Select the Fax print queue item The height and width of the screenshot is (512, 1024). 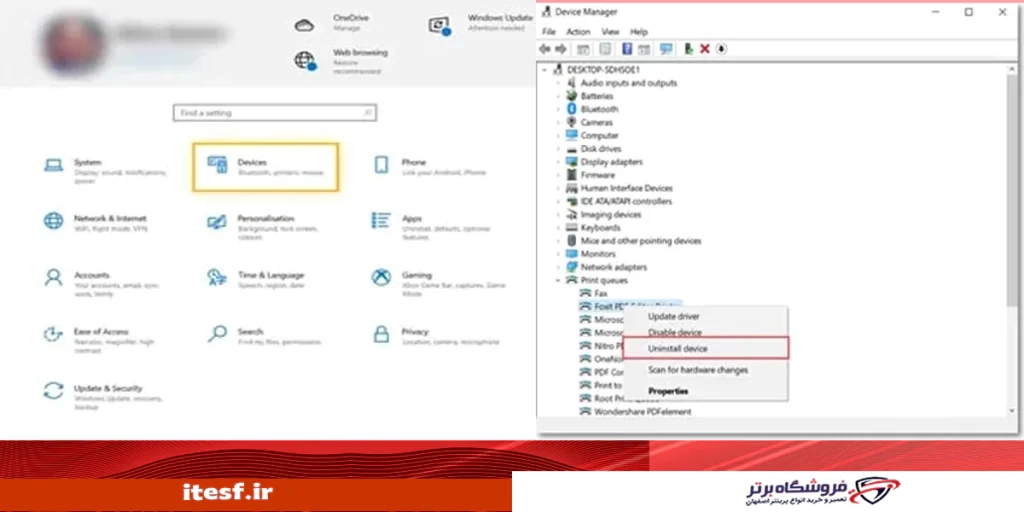(x=600, y=294)
